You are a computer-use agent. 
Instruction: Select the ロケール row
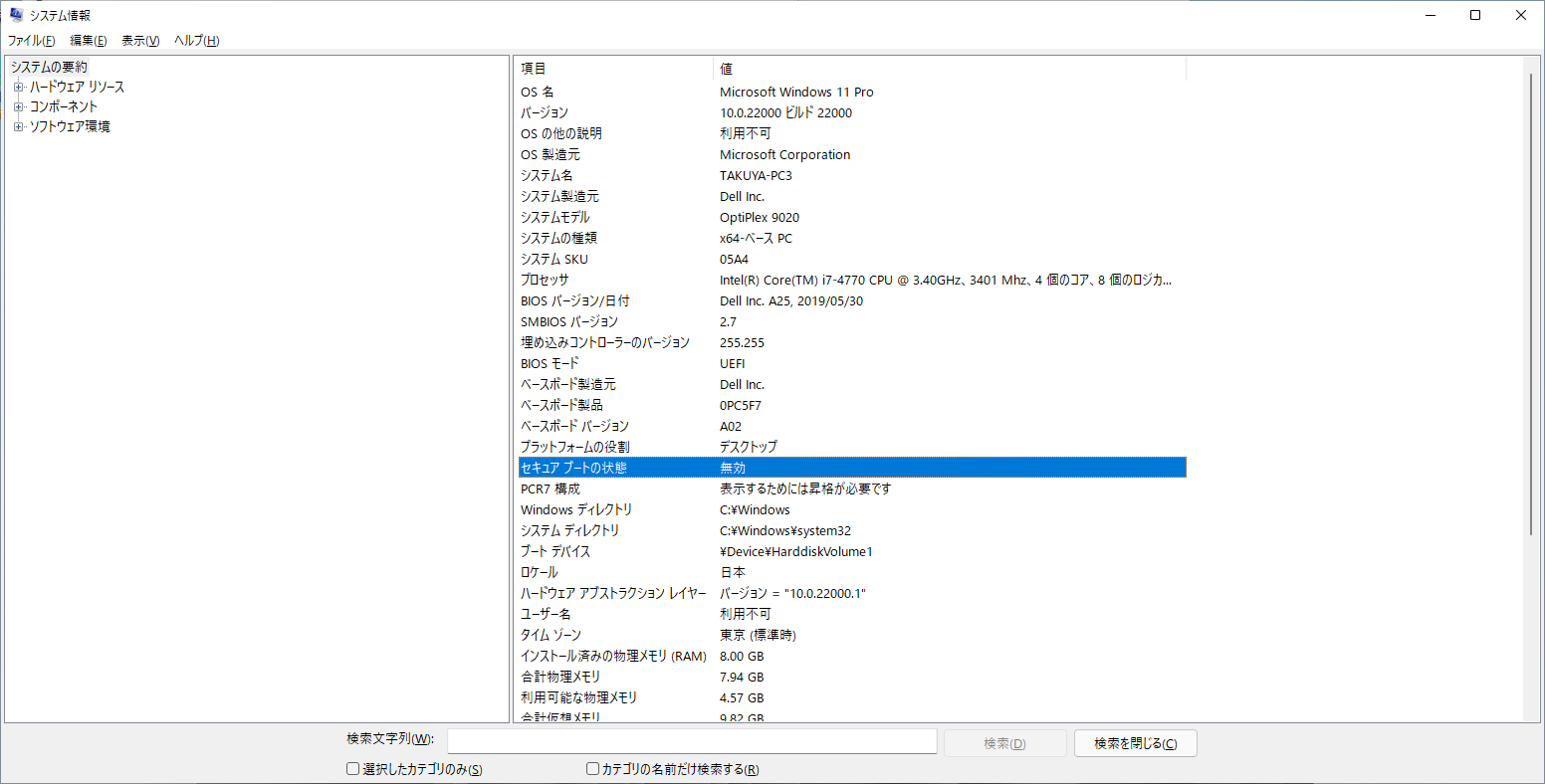click(x=851, y=572)
